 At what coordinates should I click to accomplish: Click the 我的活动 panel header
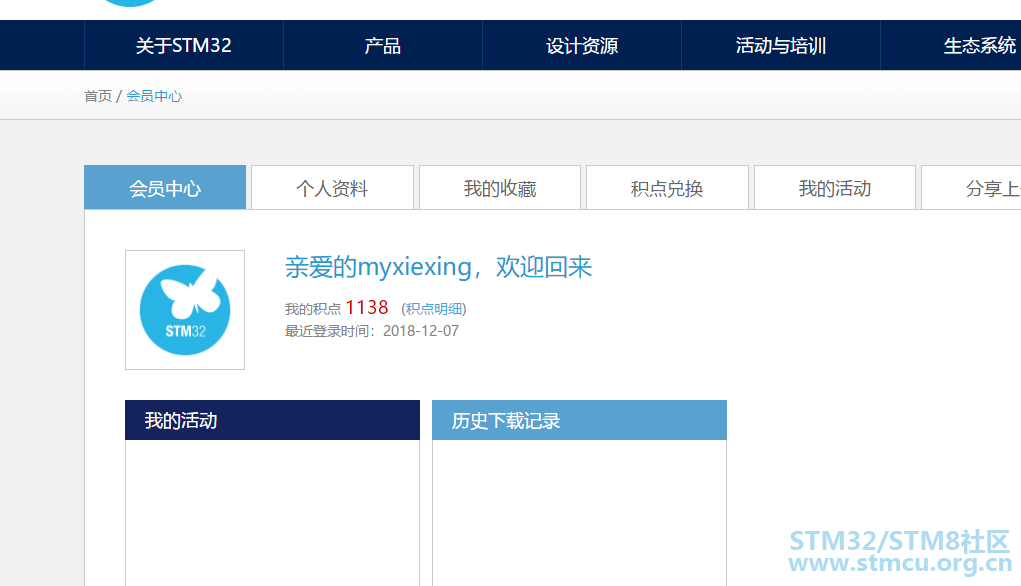272,420
